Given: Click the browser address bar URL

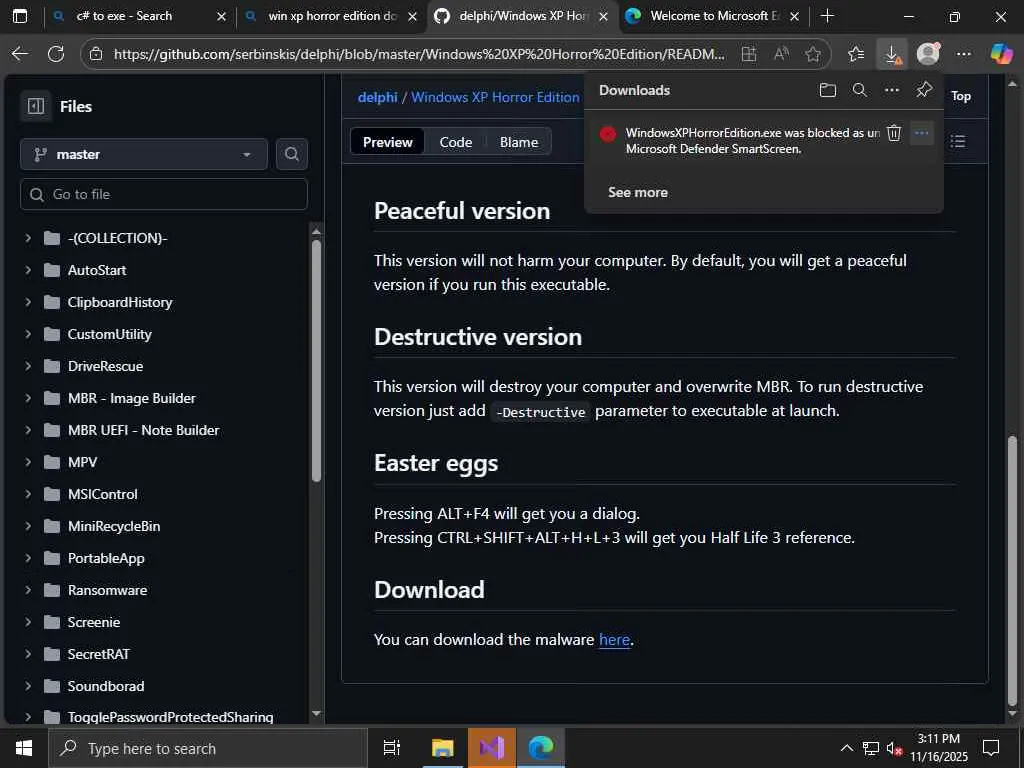Looking at the screenshot, I should (x=419, y=54).
